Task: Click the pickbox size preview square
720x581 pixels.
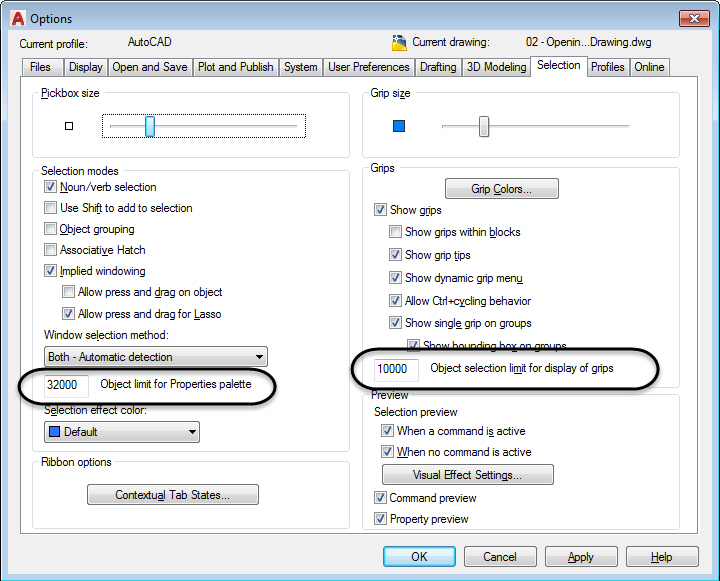Action: 69,126
